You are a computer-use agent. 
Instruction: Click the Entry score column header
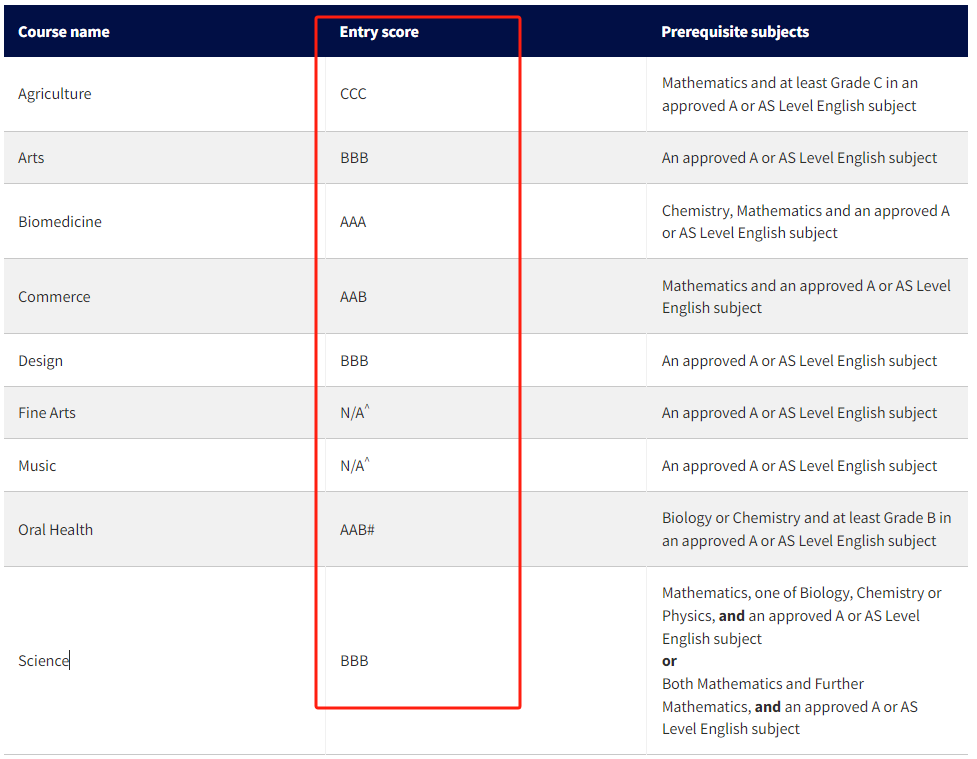click(379, 32)
